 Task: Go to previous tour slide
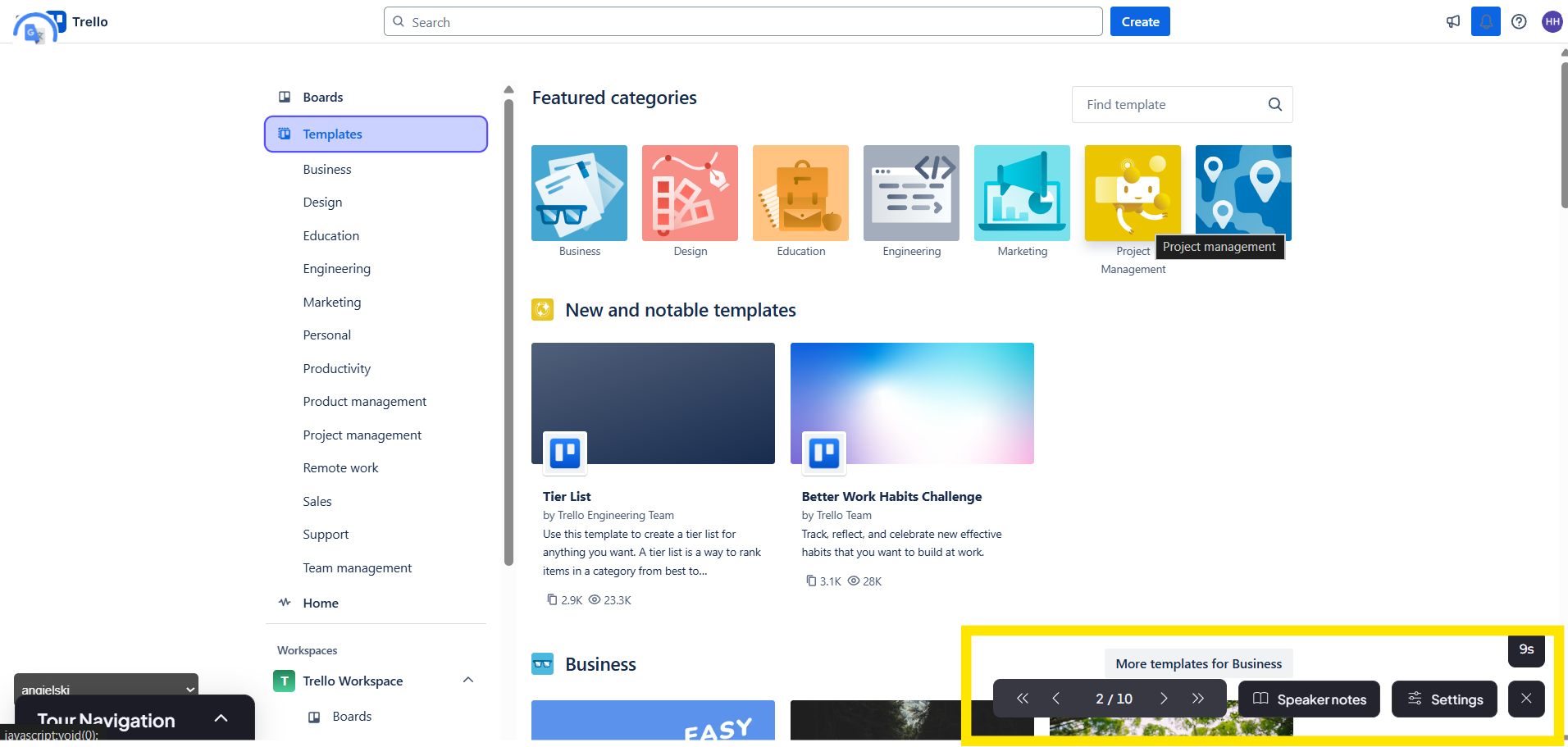pos(1056,699)
